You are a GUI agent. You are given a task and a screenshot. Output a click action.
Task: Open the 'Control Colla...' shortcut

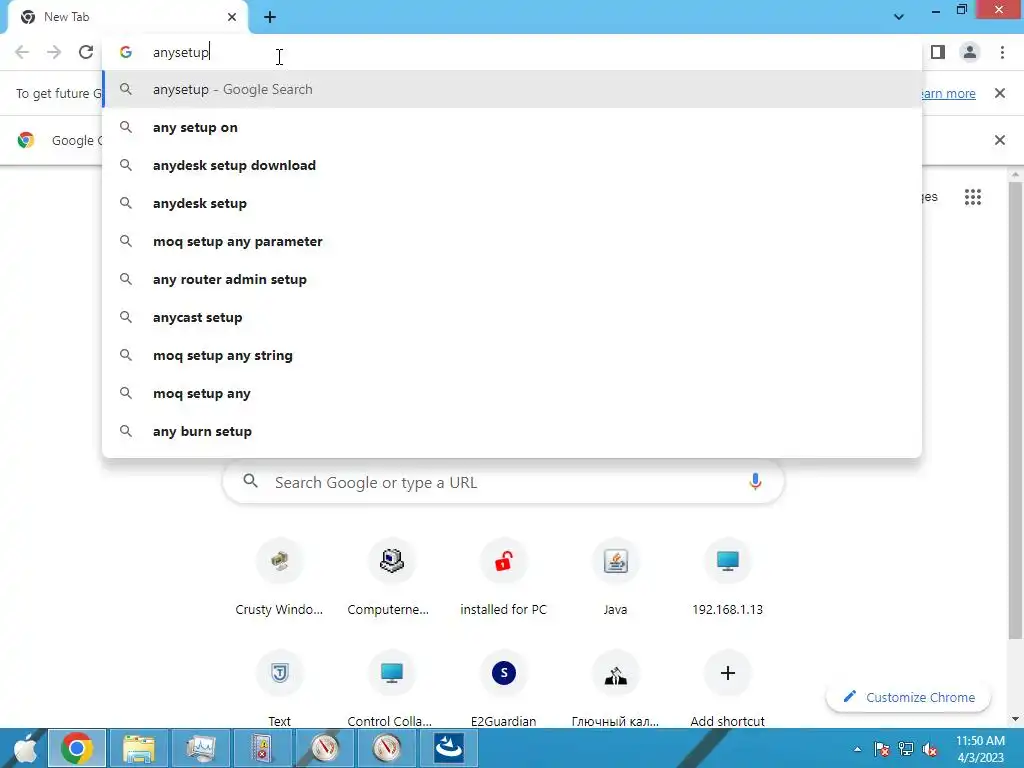391,689
